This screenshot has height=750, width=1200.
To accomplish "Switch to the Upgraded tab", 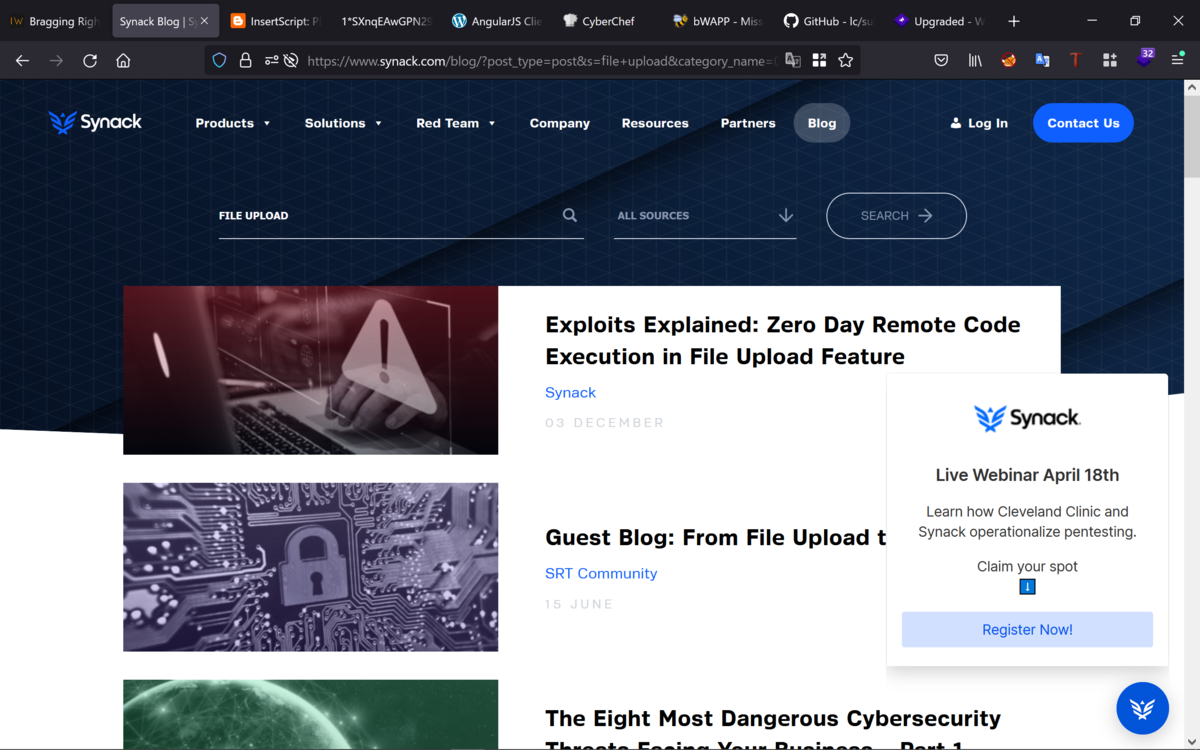I will 939,21.
